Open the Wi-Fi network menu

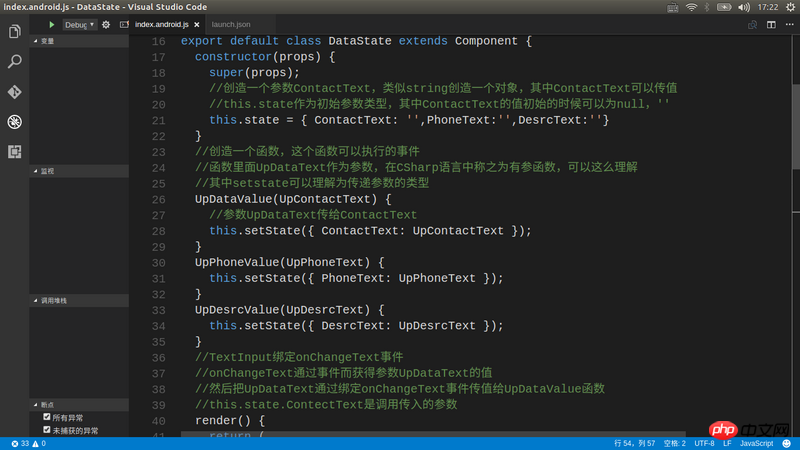click(691, 7)
